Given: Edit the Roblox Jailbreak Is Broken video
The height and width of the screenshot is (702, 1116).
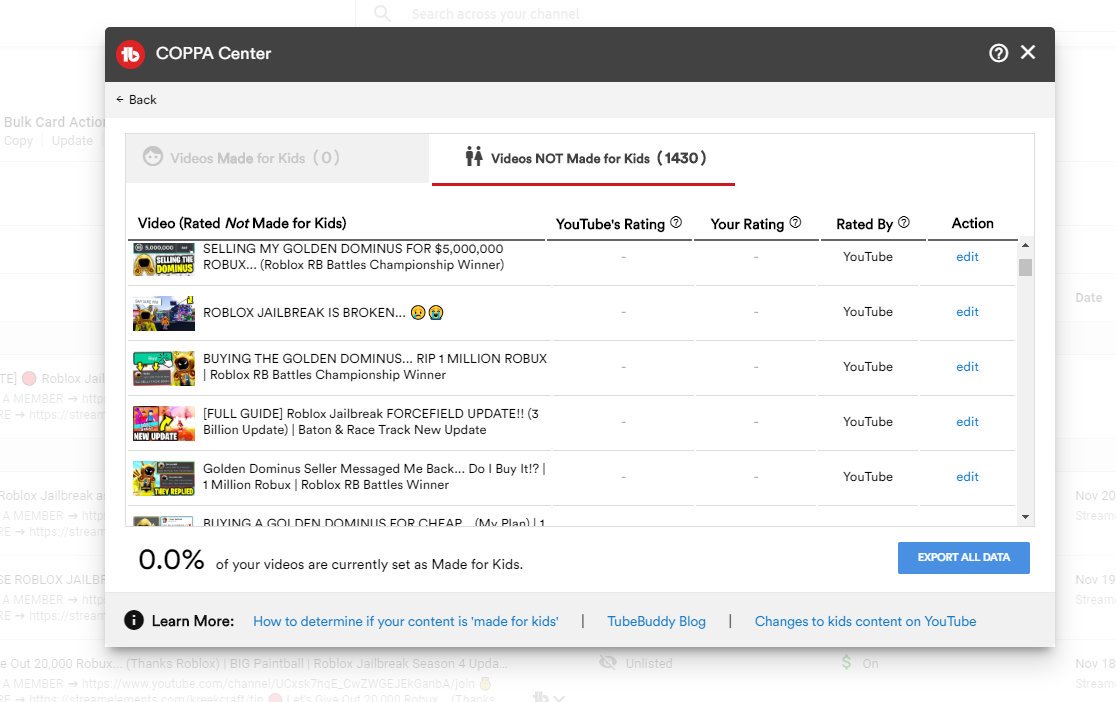Looking at the screenshot, I should point(967,312).
